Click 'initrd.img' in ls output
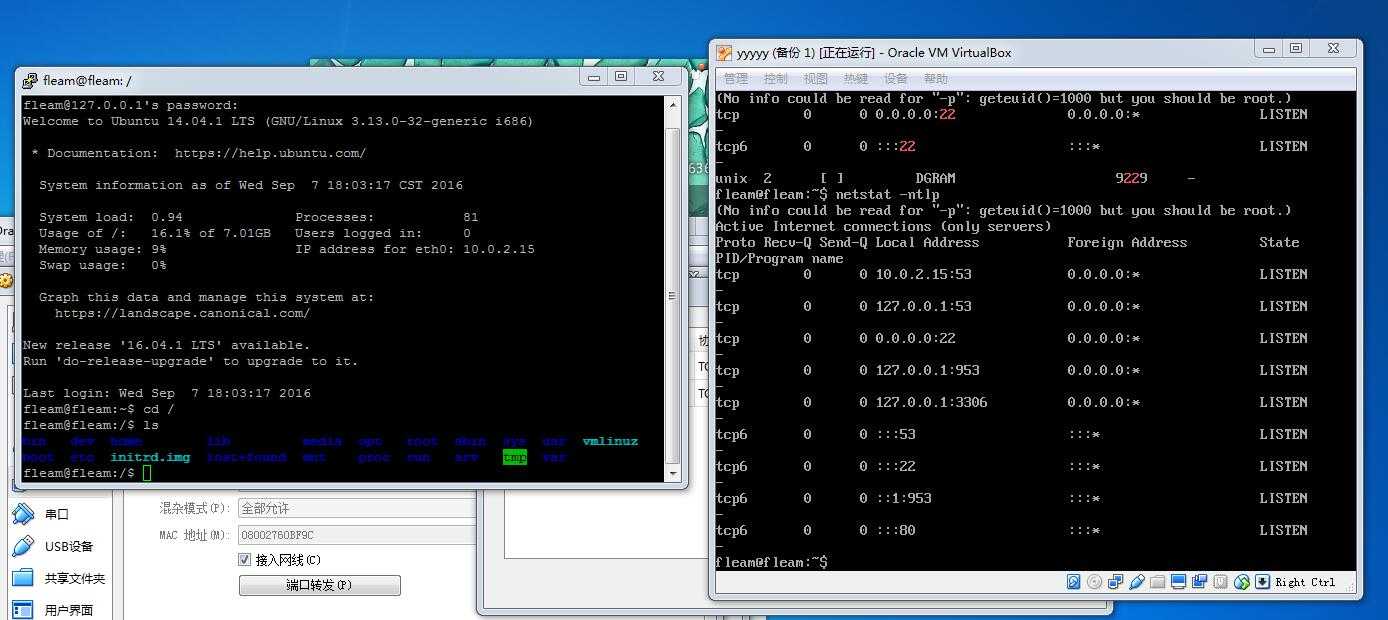This screenshot has height=620, width=1388. [x=150, y=457]
